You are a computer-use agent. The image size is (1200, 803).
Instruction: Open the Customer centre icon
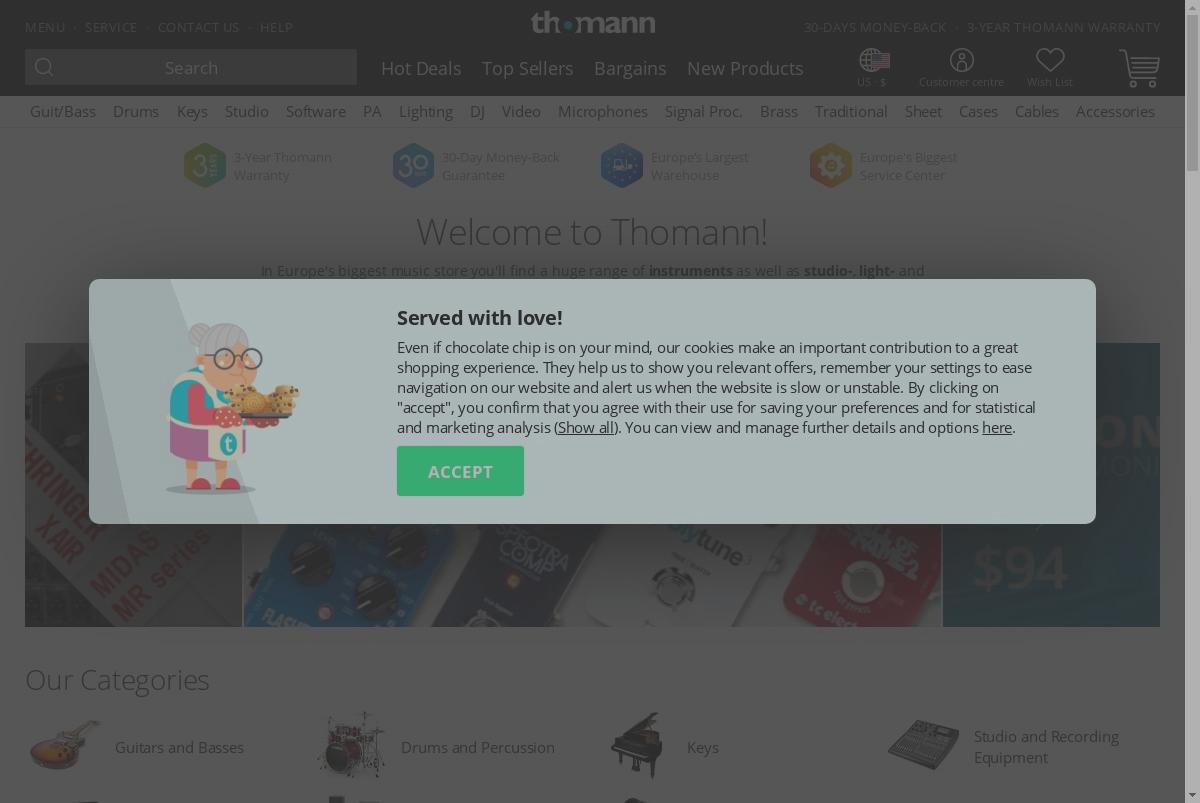[x=961, y=60]
